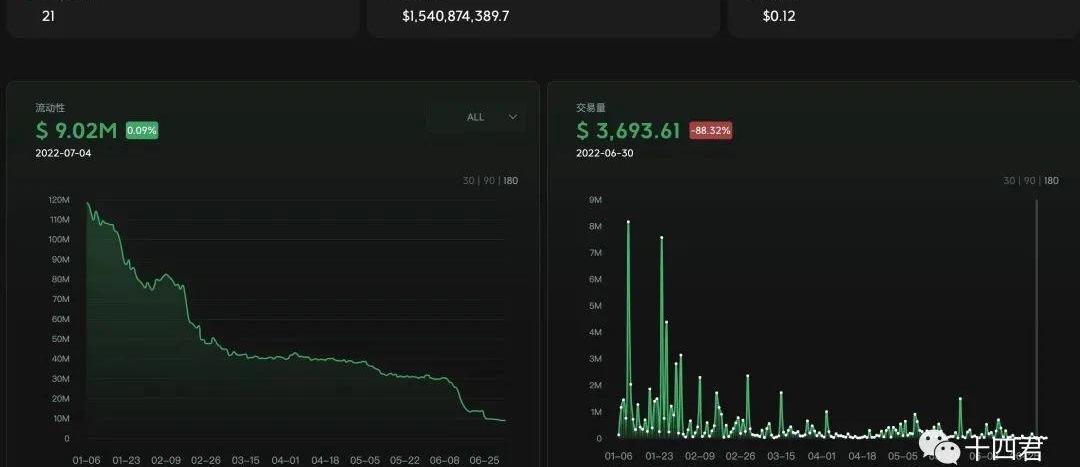Image resolution: width=1080 pixels, height=467 pixels.
Task: Switch volume chart to 180 days
Action: click(1051, 181)
